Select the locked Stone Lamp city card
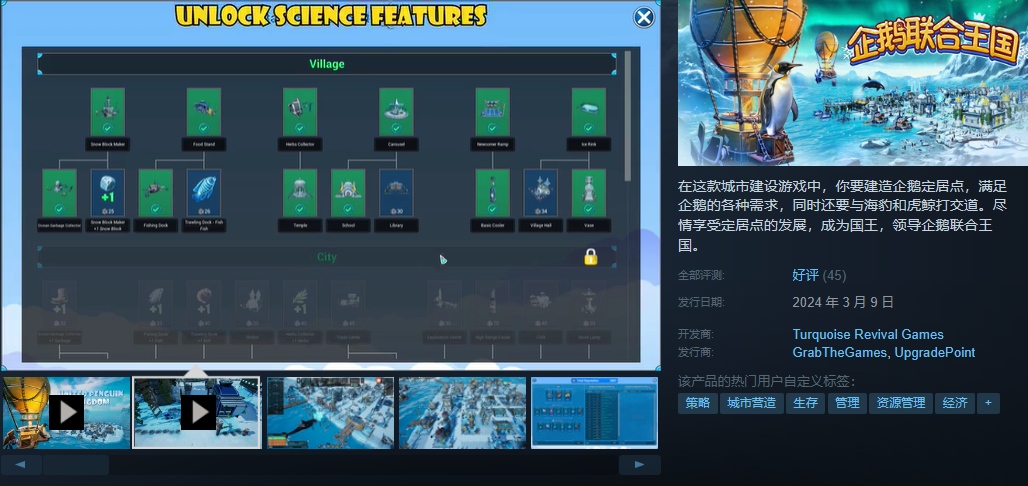The width and height of the screenshot is (1028, 486). [x=589, y=305]
